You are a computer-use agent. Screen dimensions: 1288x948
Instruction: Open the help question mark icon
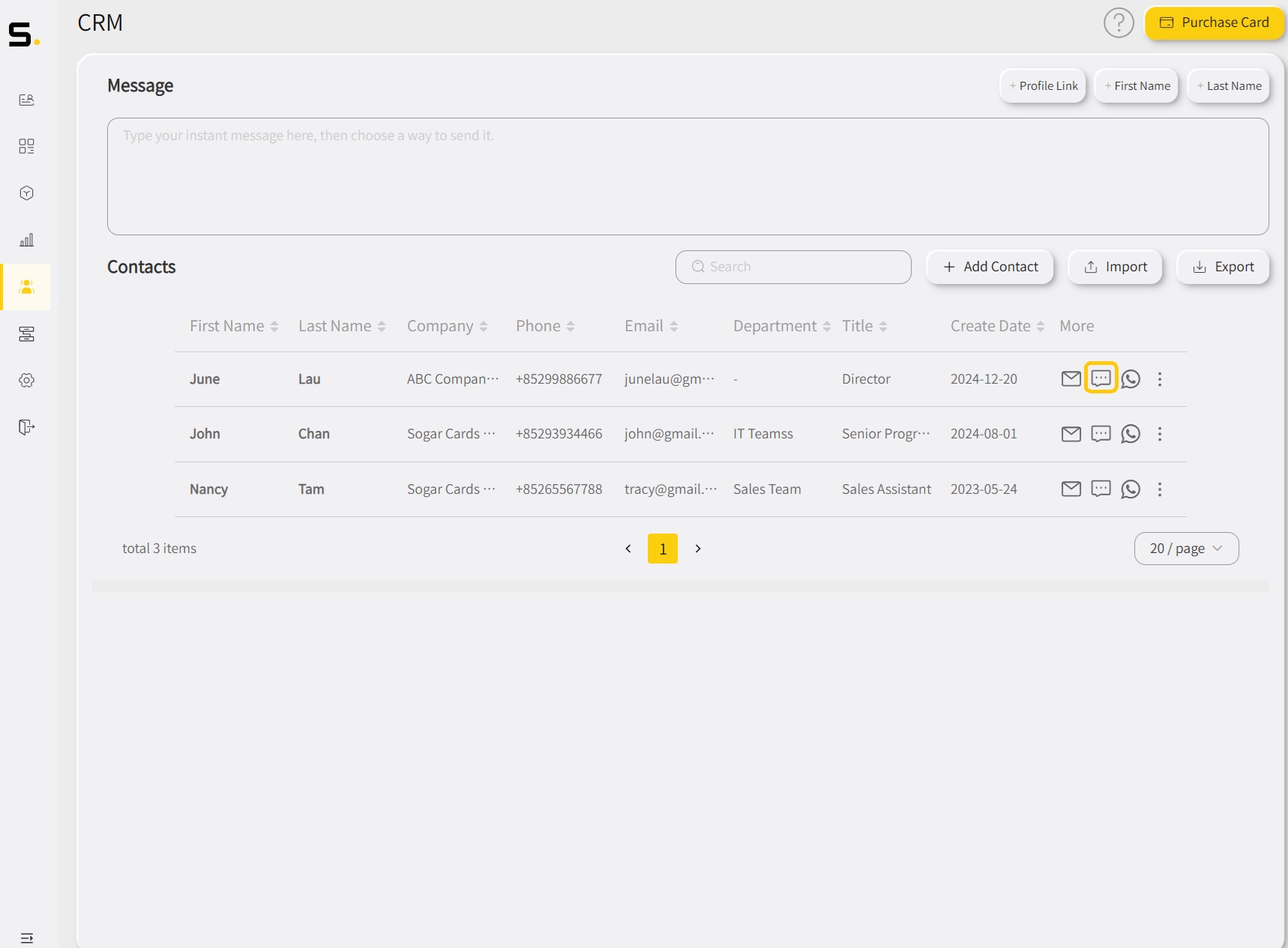1119,22
